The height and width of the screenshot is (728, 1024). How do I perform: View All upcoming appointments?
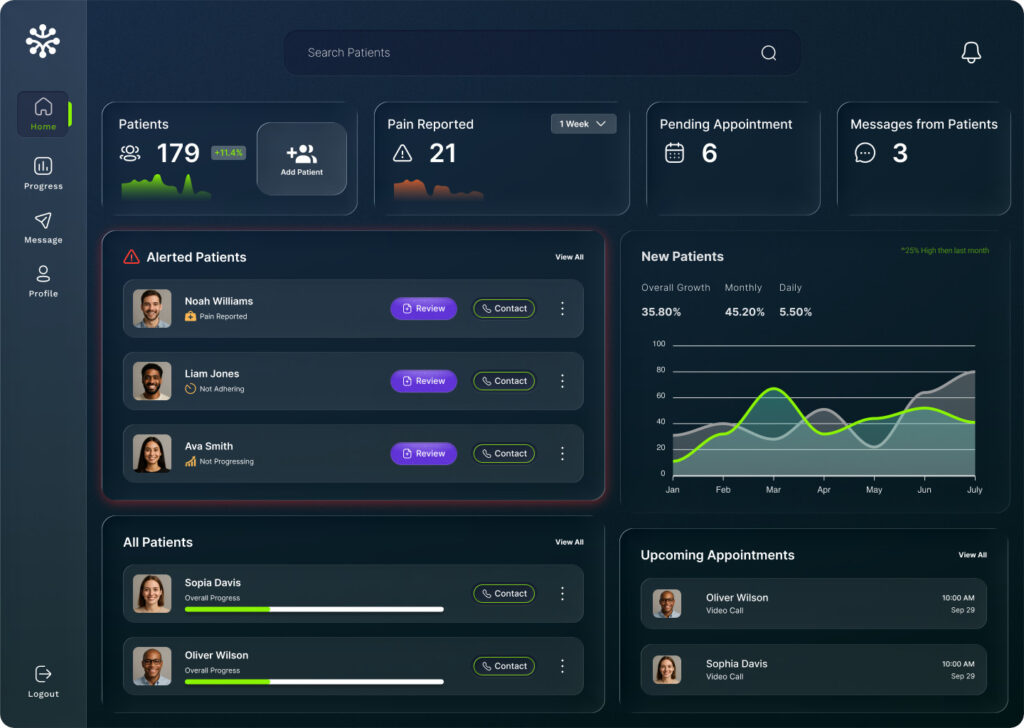tap(972, 555)
